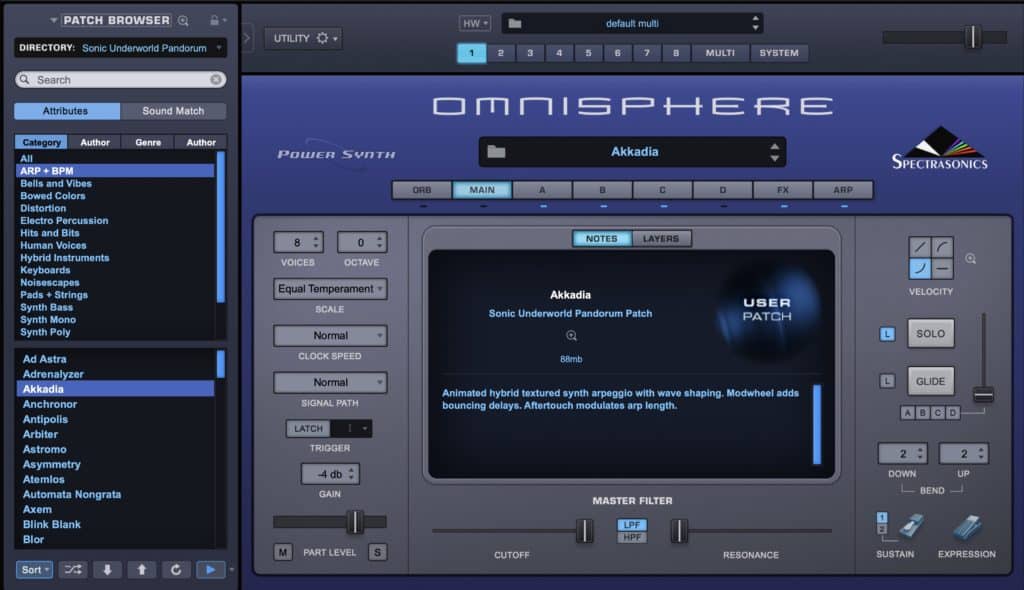This screenshot has width=1024, height=590.
Task: Click the Spectrasonics logo
Action: (x=940, y=149)
